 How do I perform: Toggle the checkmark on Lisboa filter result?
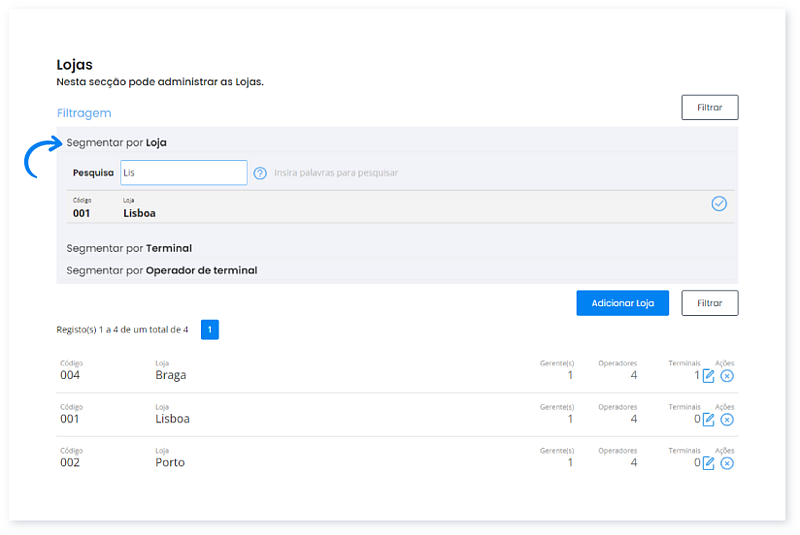pyautogui.click(x=718, y=204)
